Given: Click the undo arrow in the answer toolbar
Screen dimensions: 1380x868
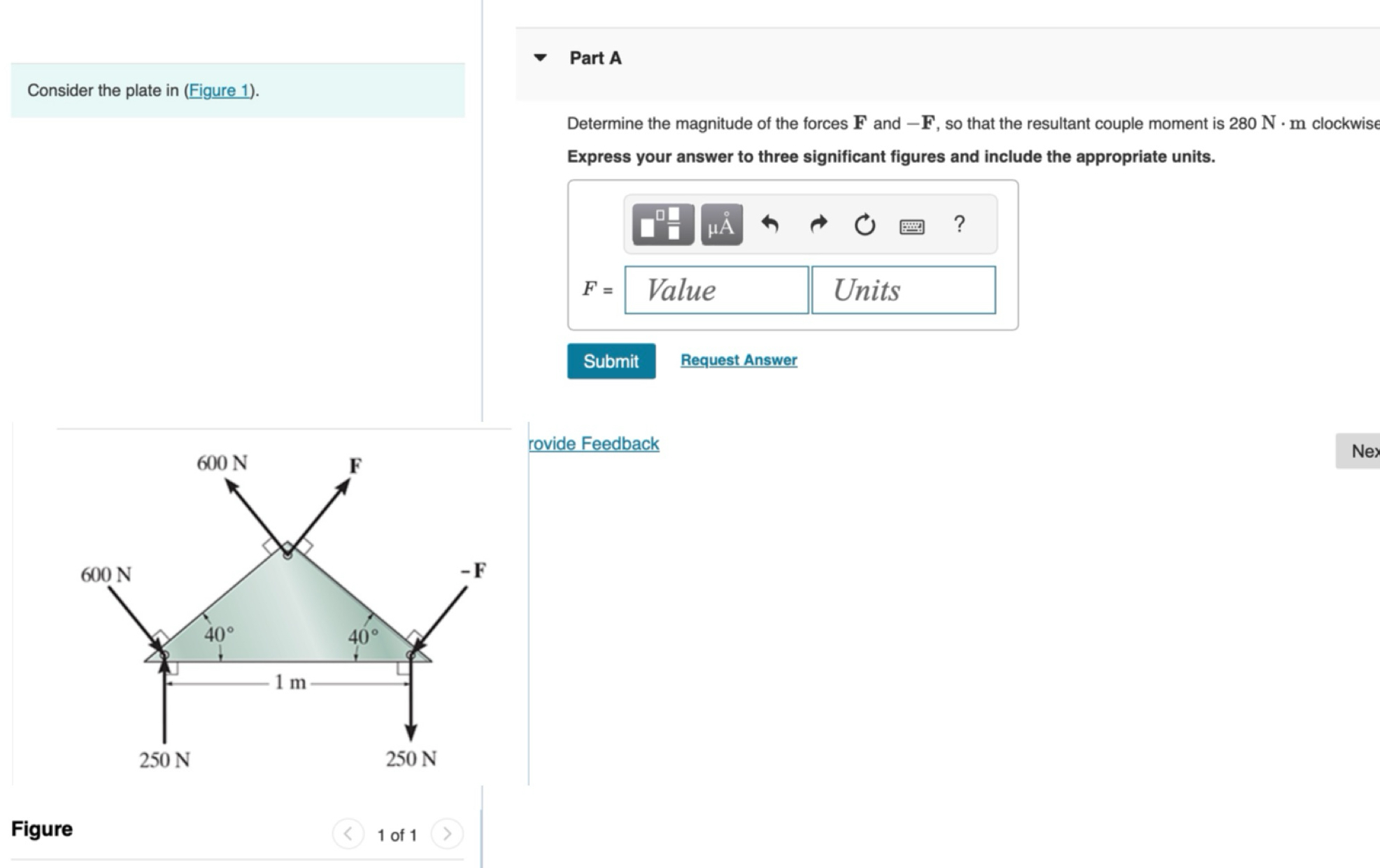Looking at the screenshot, I should pyautogui.click(x=769, y=224).
